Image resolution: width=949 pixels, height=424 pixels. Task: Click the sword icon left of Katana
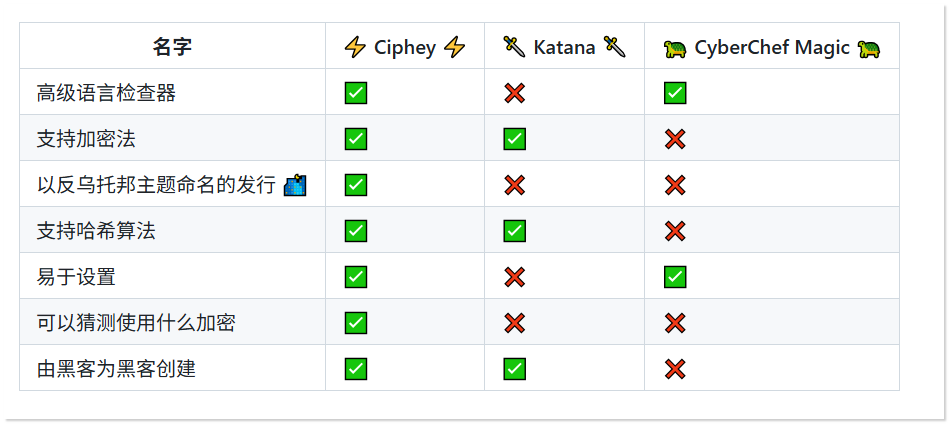tap(514, 47)
